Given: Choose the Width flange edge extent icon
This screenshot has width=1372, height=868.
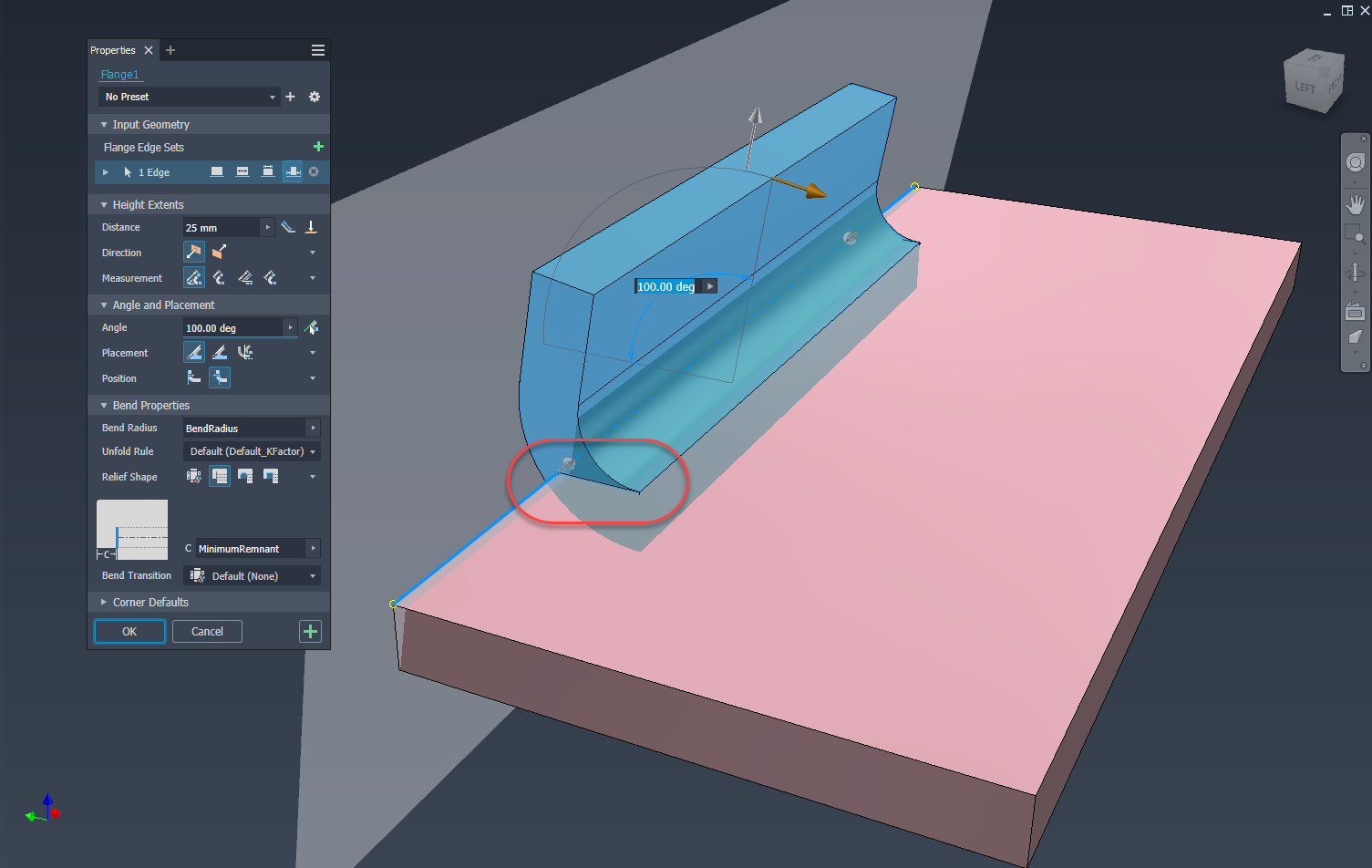Looking at the screenshot, I should point(242,171).
